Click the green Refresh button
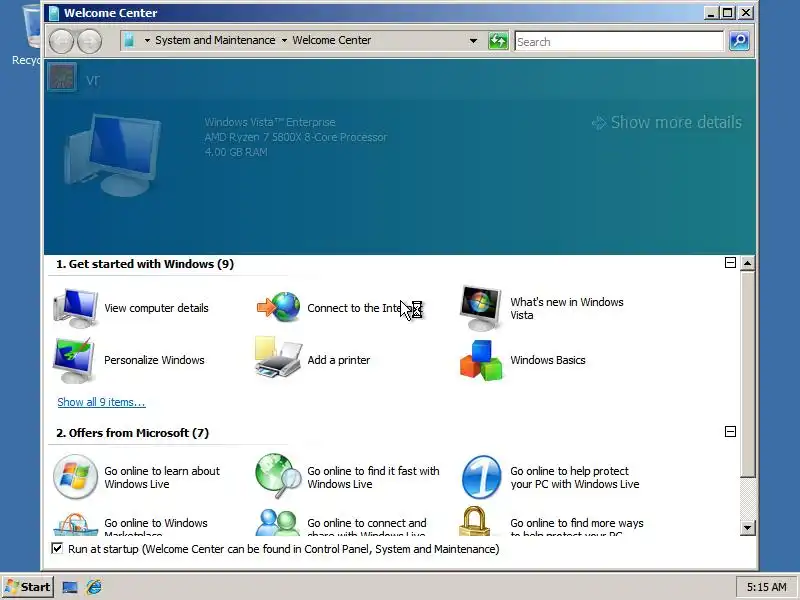800x600 pixels. click(498, 41)
